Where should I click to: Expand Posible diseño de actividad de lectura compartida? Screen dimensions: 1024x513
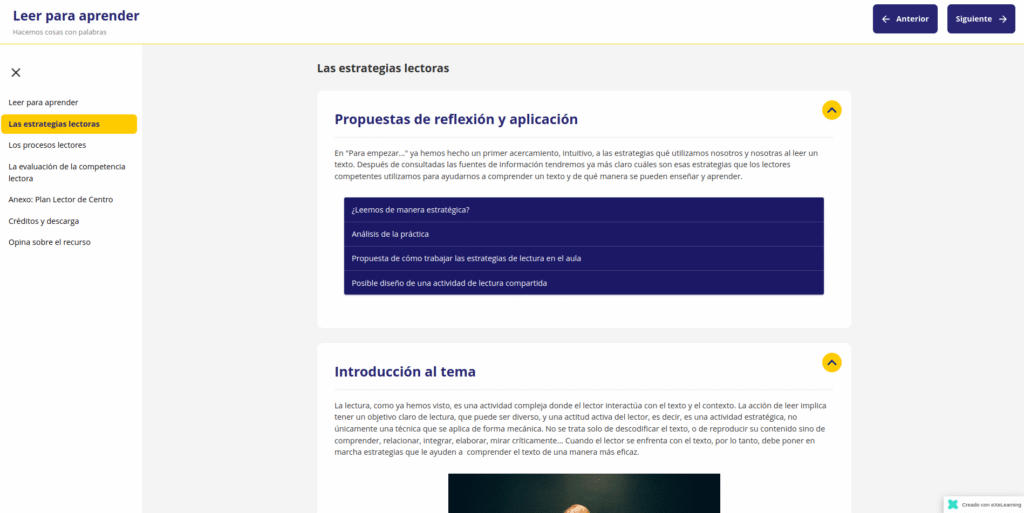tap(583, 283)
